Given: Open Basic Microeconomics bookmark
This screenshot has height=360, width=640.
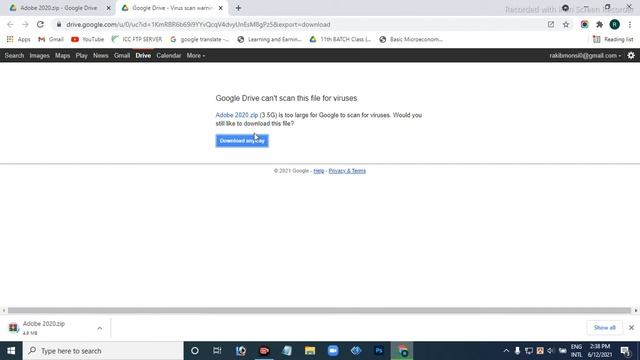Looking at the screenshot, I should 411,39.
